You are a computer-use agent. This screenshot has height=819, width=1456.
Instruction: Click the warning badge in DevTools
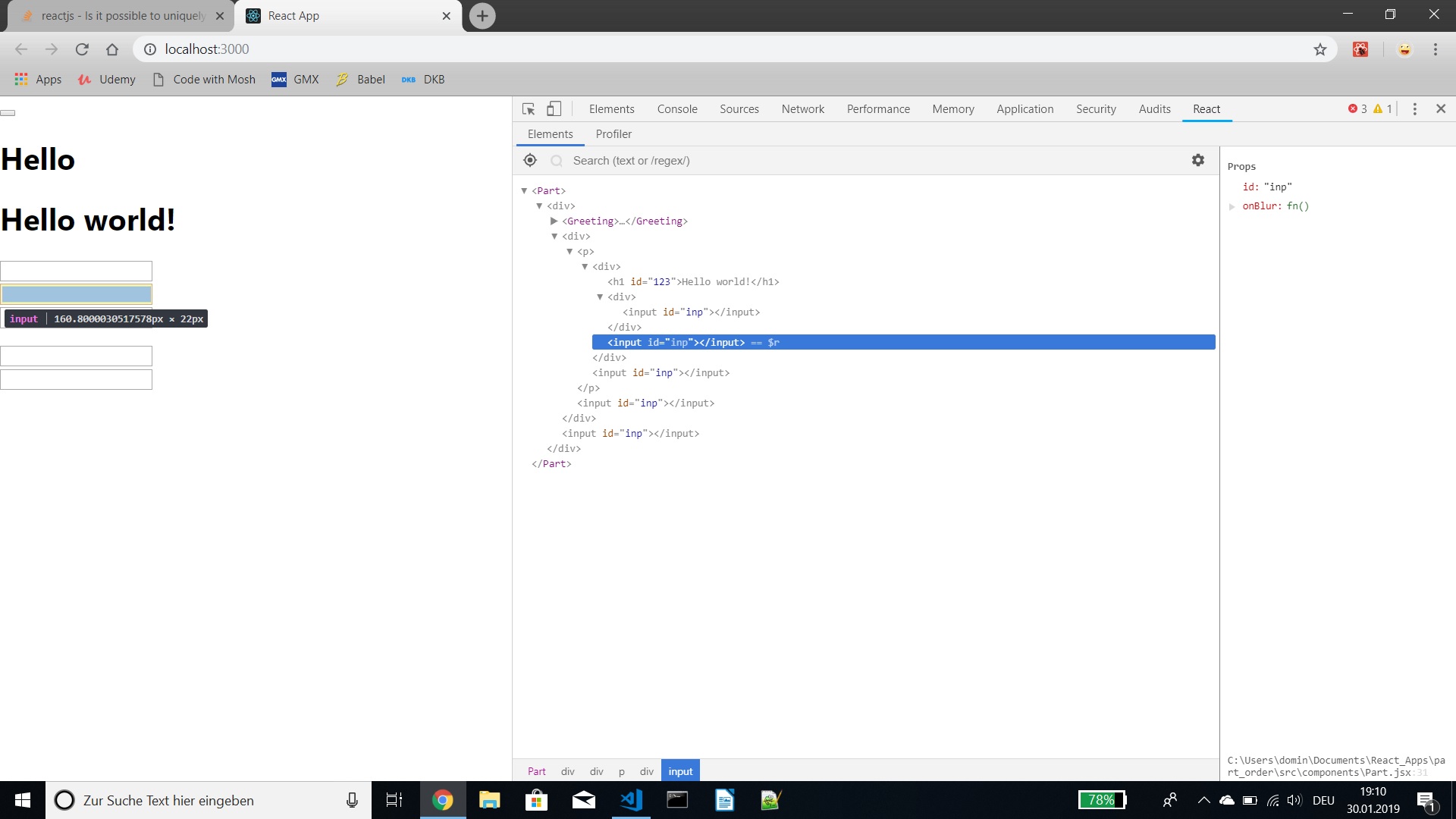(1382, 108)
